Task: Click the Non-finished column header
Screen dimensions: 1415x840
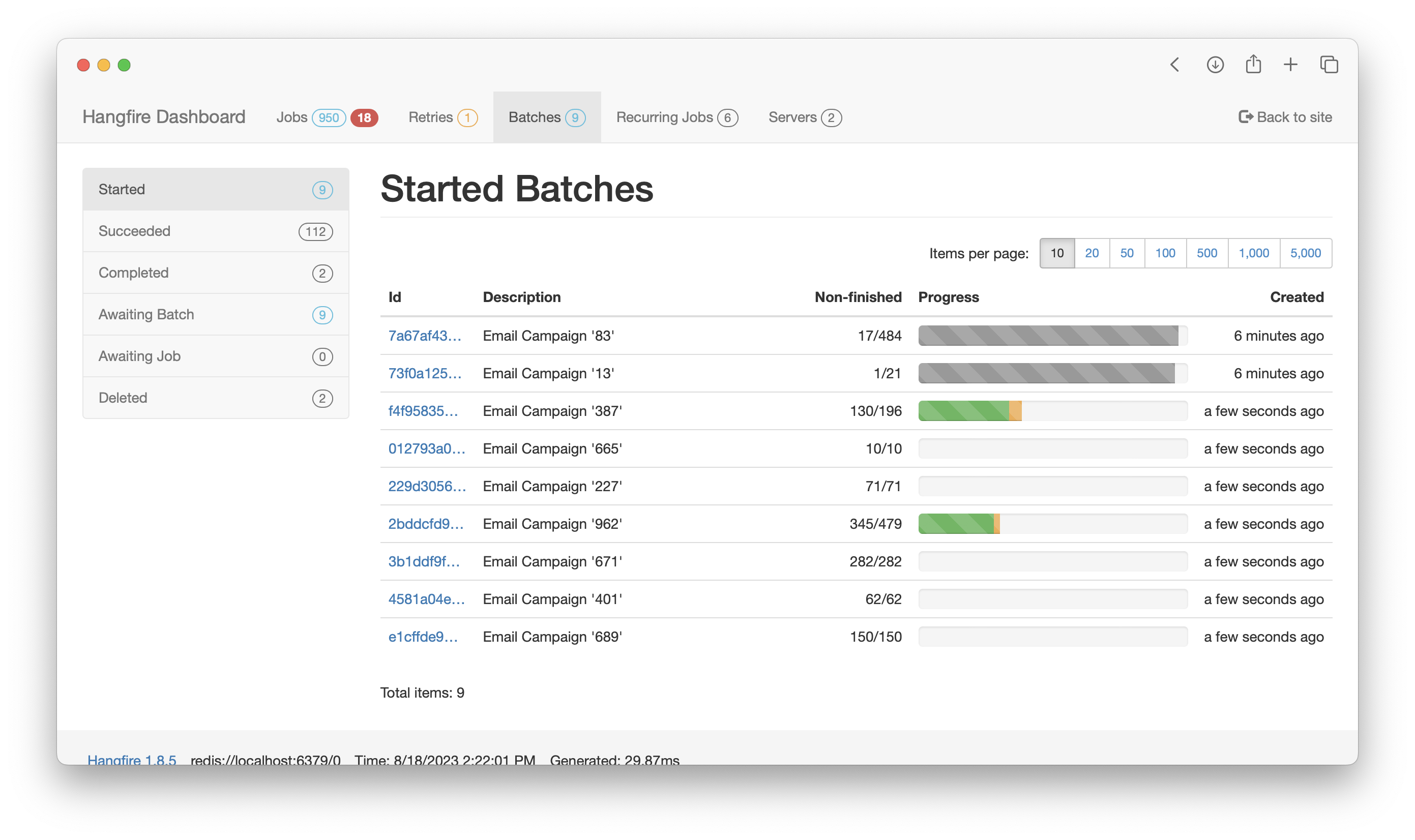Action: 858,297
